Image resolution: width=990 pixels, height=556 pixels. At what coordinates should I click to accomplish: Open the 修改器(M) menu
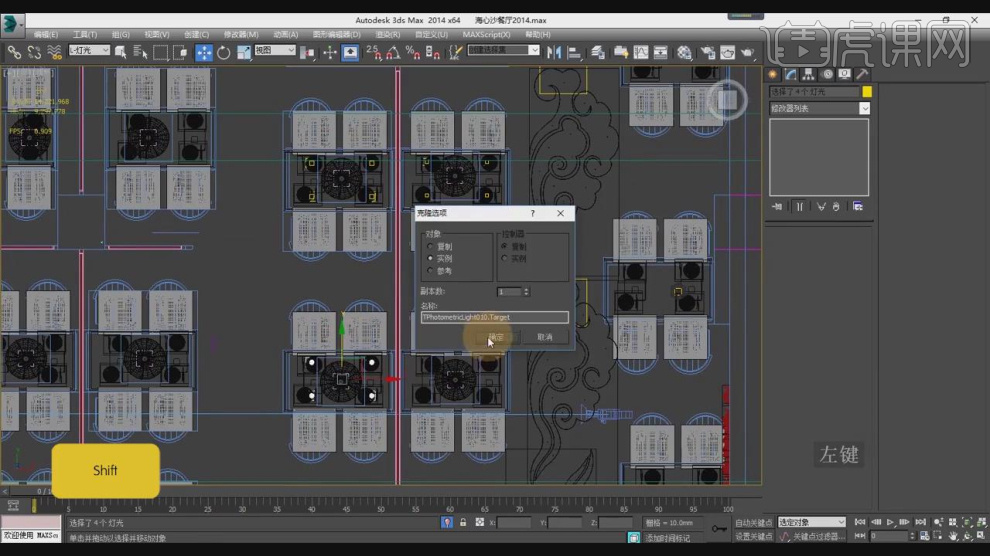pyautogui.click(x=241, y=35)
